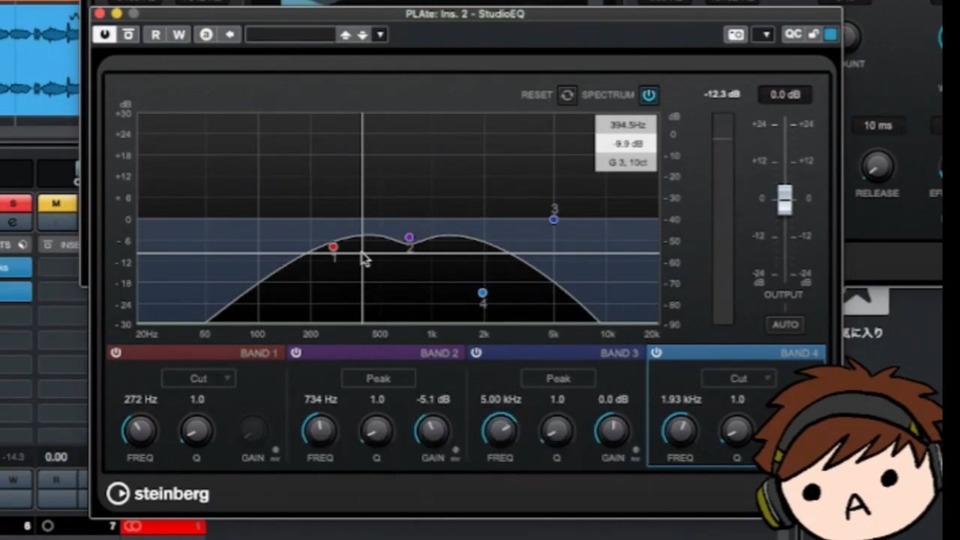Viewport: 960px width, 540px height.
Task: Click the Mute (M) button in the track inspector
Action: tap(56, 203)
